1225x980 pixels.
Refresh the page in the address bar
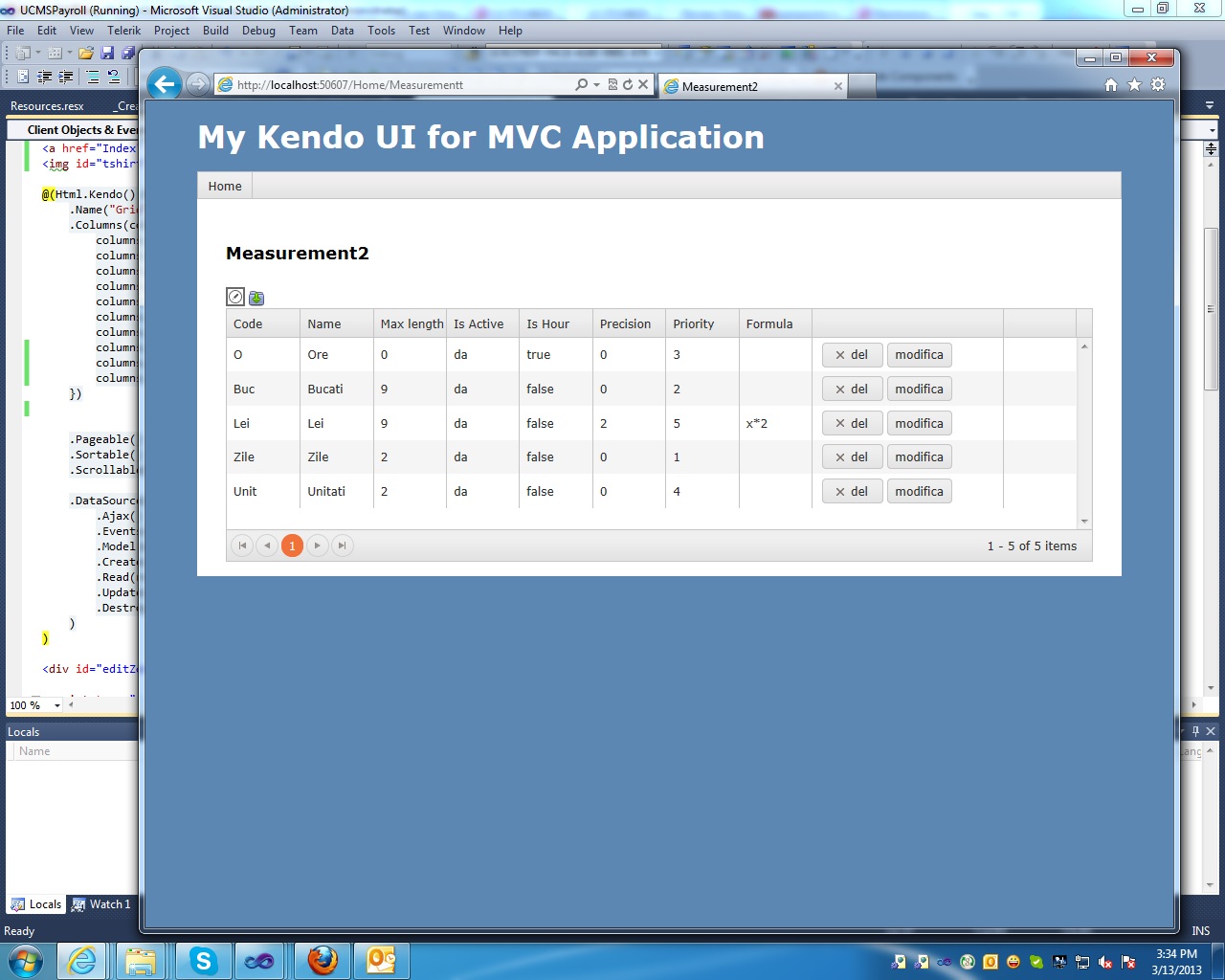coord(628,85)
